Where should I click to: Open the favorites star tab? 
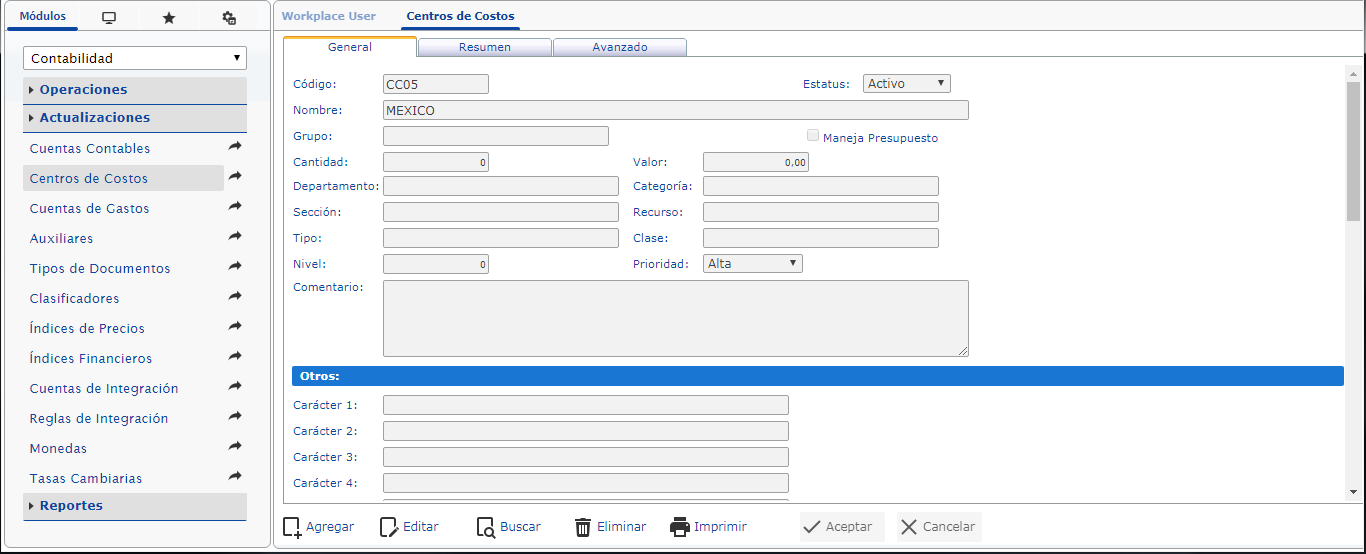coord(169,18)
